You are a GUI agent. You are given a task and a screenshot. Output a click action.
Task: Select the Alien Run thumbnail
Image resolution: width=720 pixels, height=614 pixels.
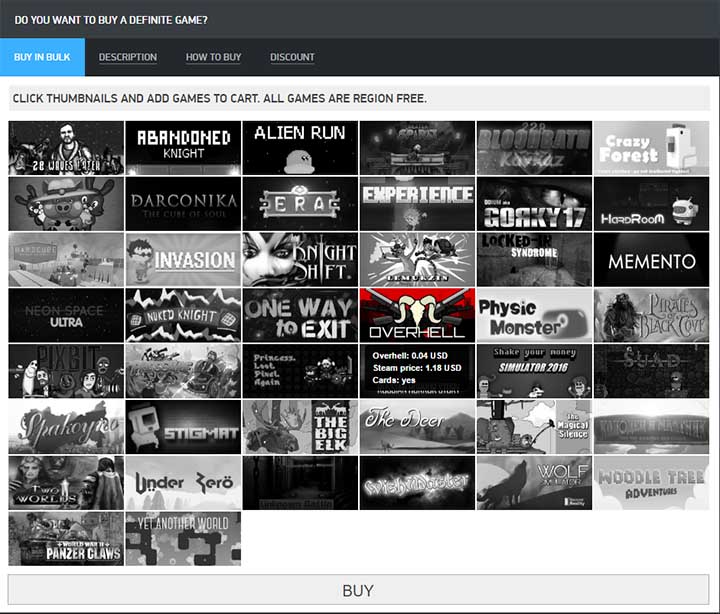300,148
